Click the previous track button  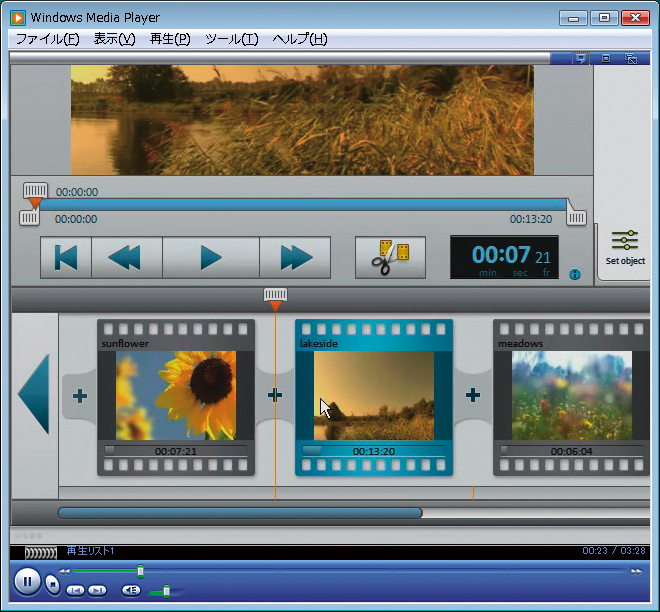(75, 591)
